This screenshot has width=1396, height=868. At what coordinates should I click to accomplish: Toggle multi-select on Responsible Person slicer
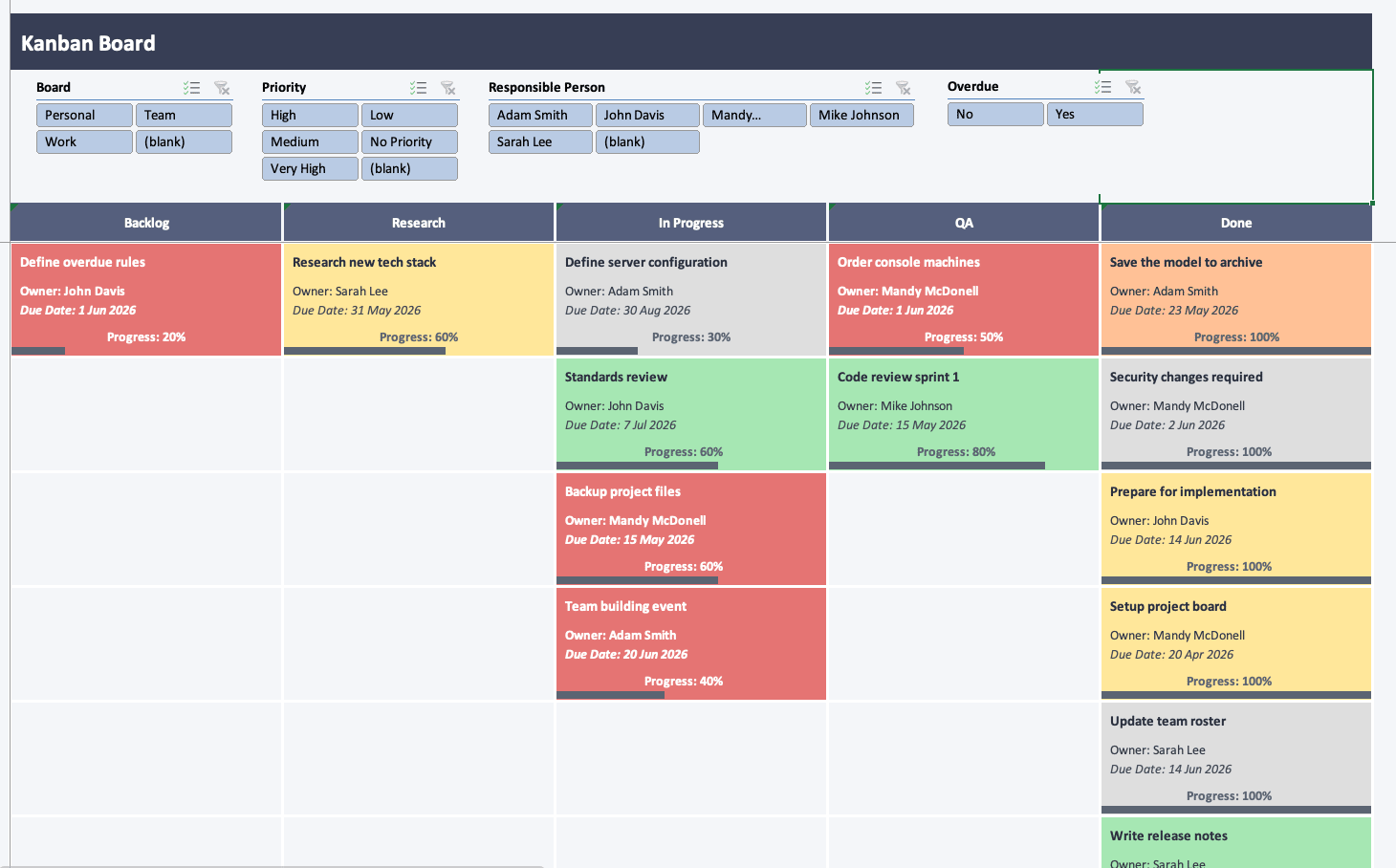873,88
